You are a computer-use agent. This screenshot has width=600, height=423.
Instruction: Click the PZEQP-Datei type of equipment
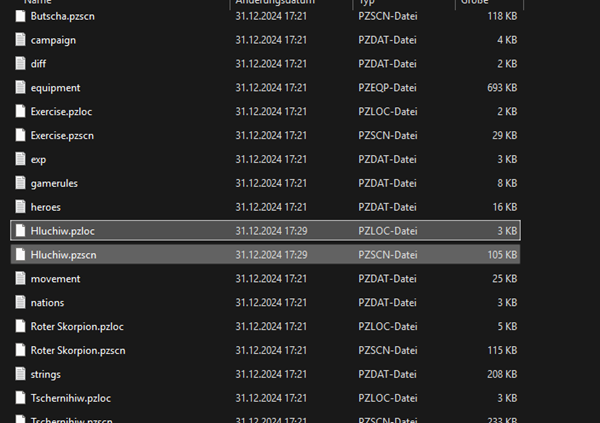click(x=387, y=88)
